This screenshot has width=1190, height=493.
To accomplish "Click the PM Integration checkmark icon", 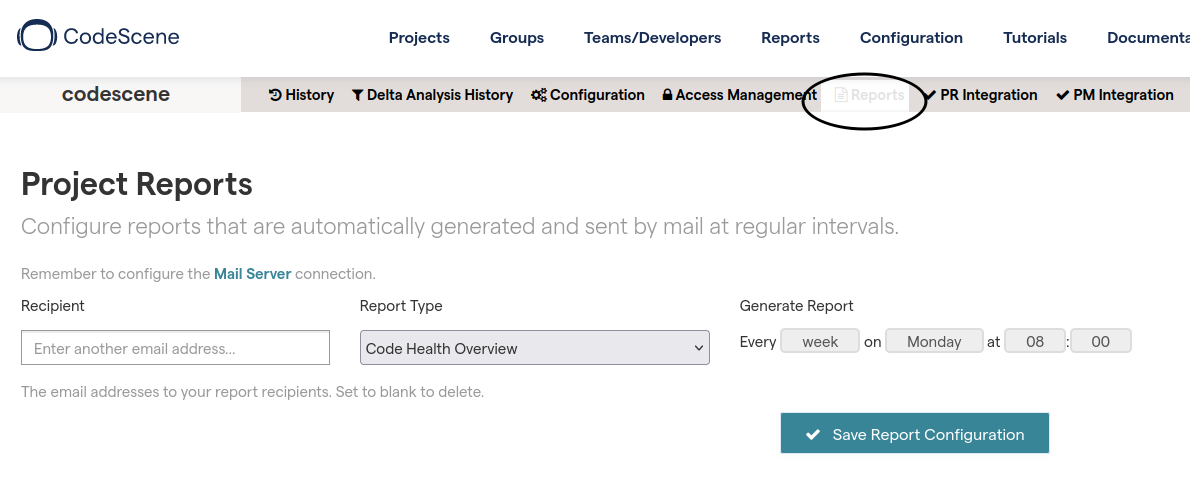I will [x=1063, y=95].
